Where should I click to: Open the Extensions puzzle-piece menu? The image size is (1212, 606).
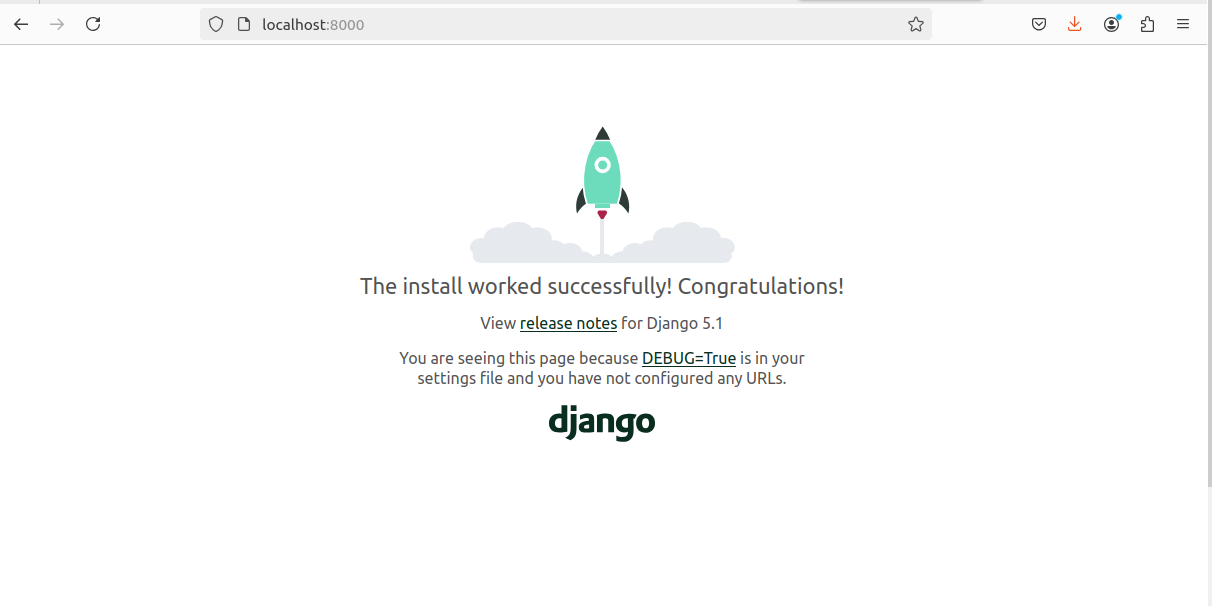click(x=1147, y=24)
